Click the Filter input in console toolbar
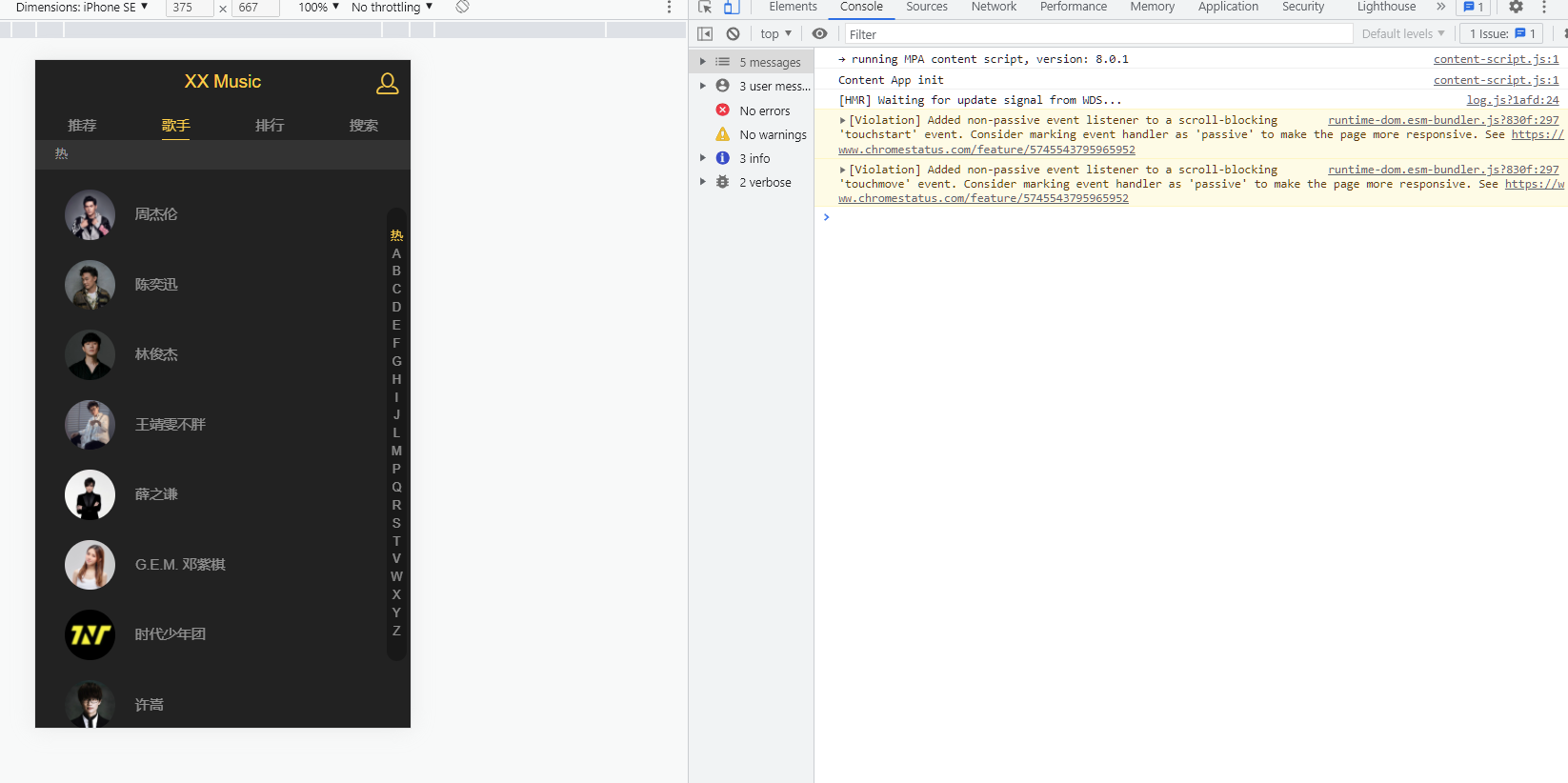Viewport: 1568px width, 783px height. tap(1098, 34)
